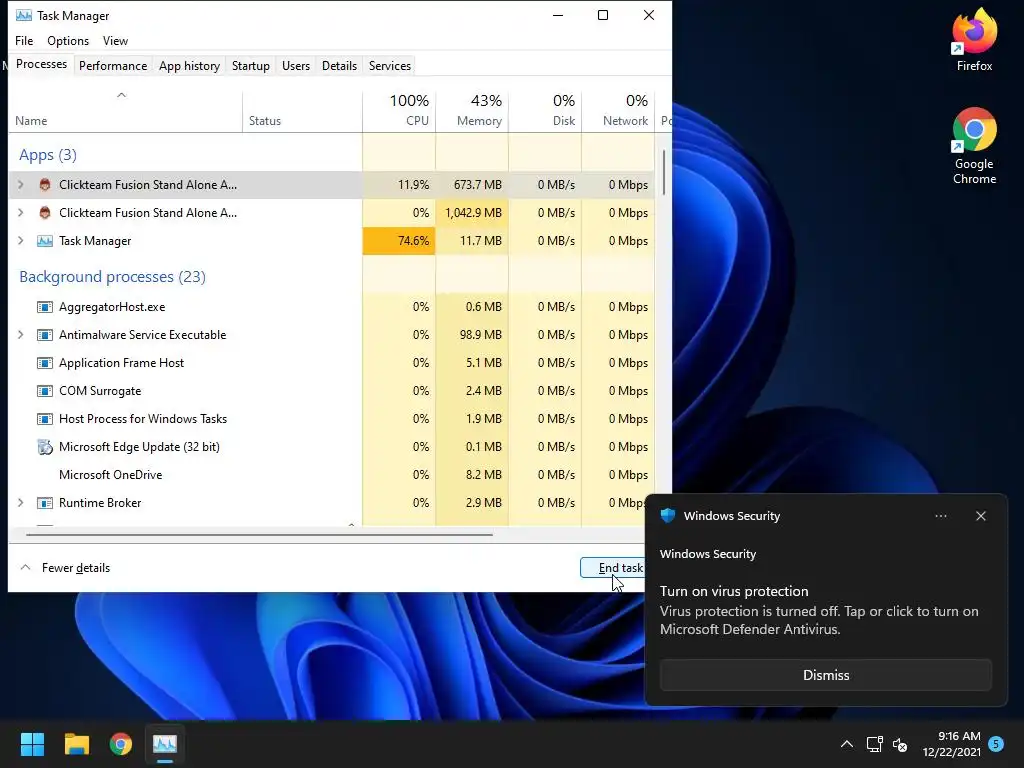Expand the Task Manager process row

tap(21, 241)
